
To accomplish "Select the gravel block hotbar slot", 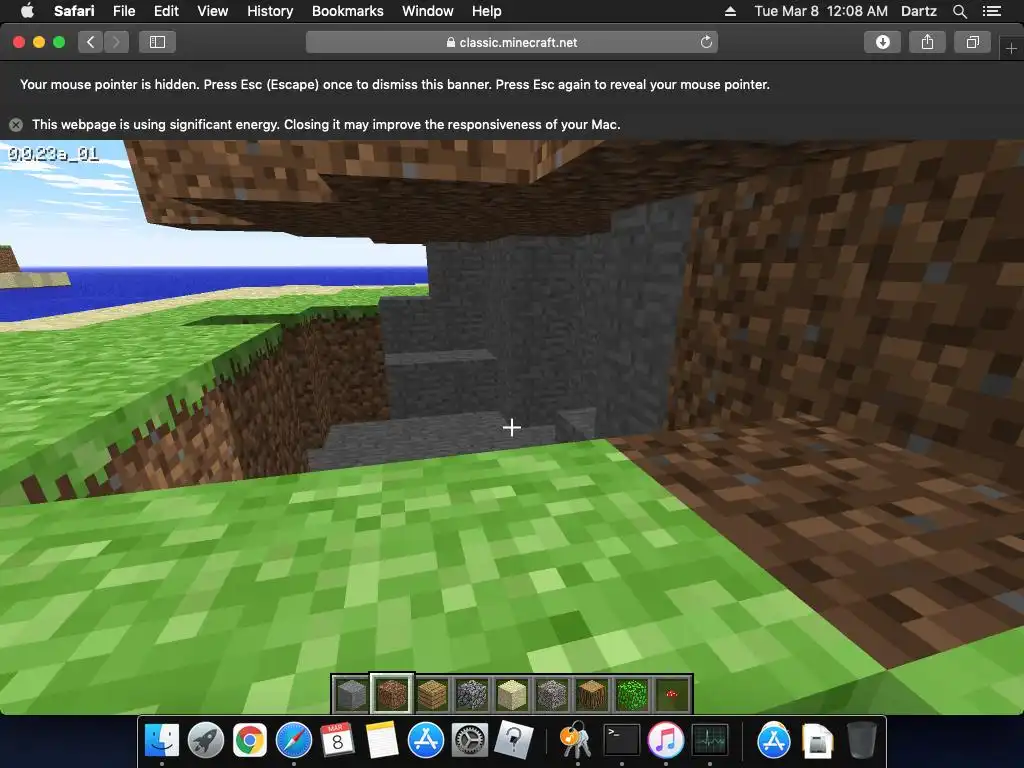I will point(552,694).
